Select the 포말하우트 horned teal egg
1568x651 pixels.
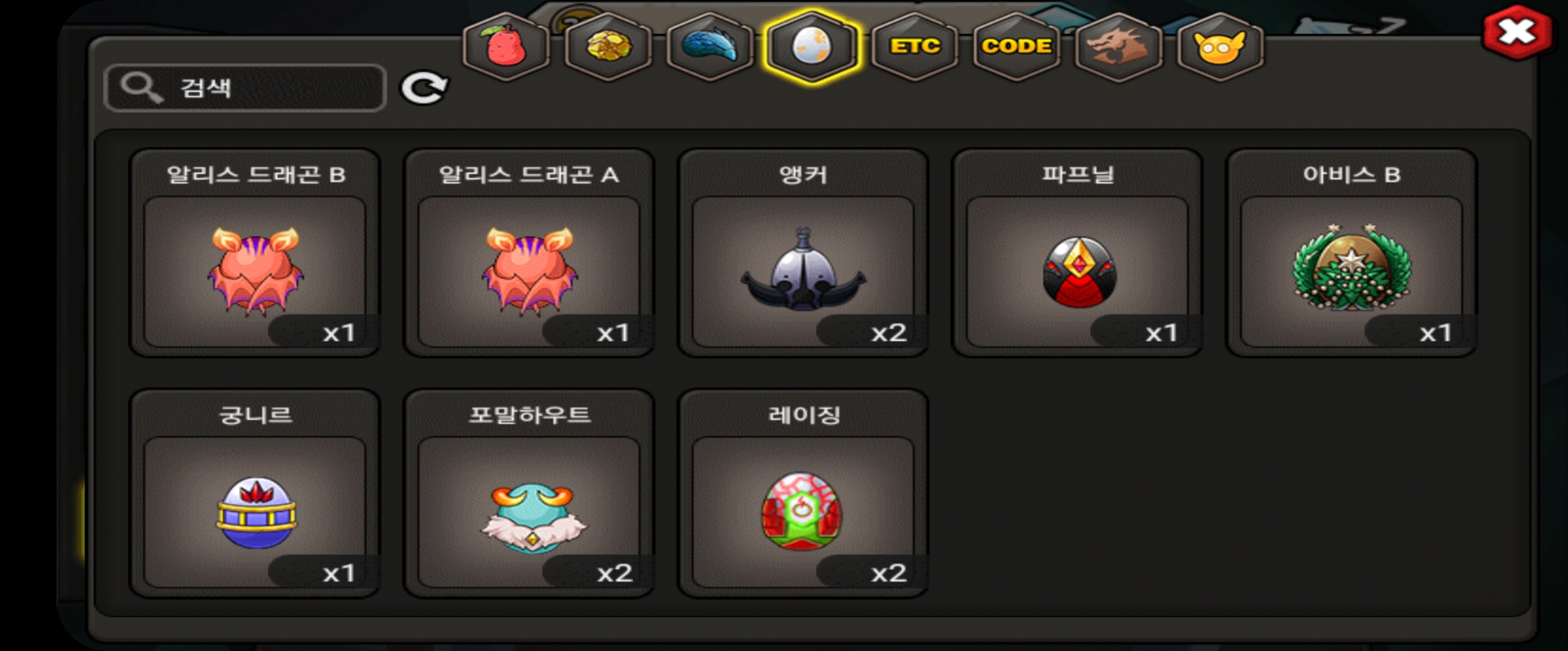(529, 493)
